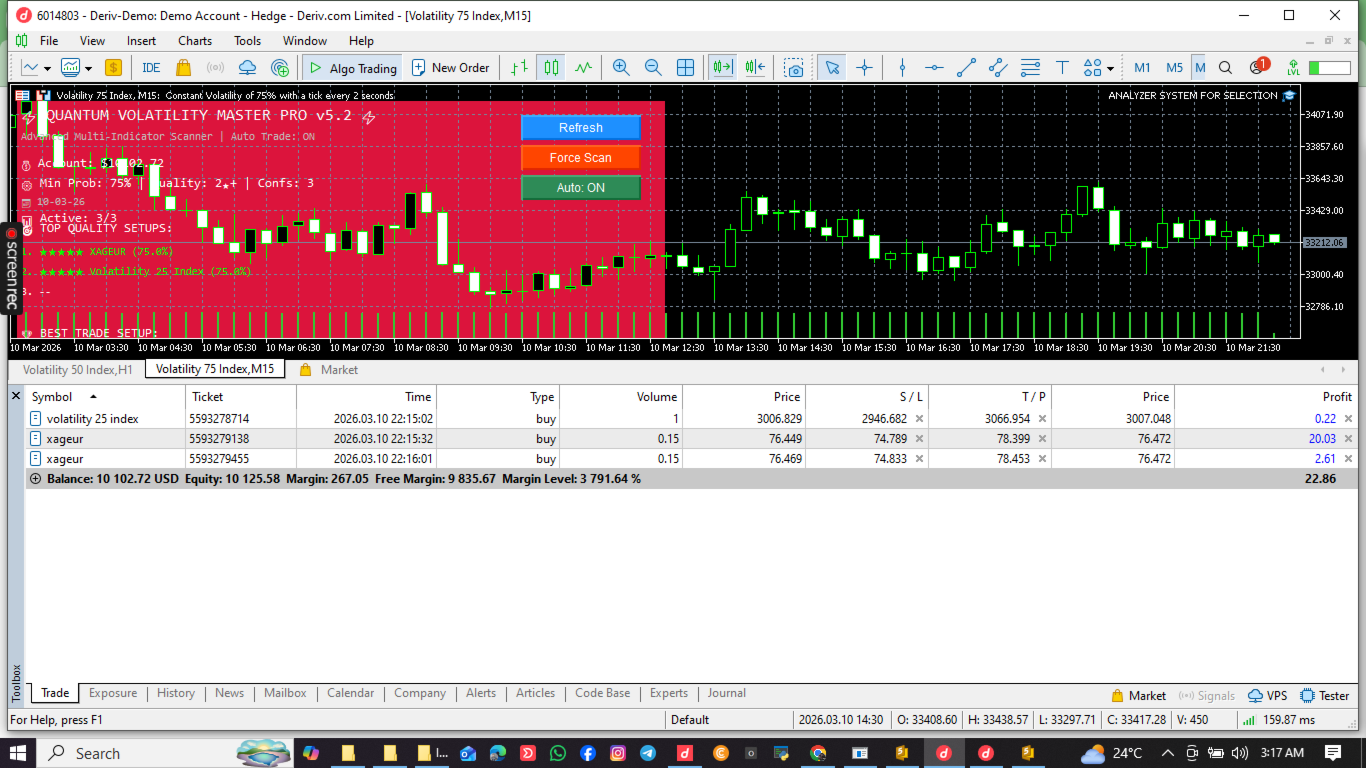The height and width of the screenshot is (768, 1366).
Task: Click the Refresh button on chart panel
Action: (581, 128)
